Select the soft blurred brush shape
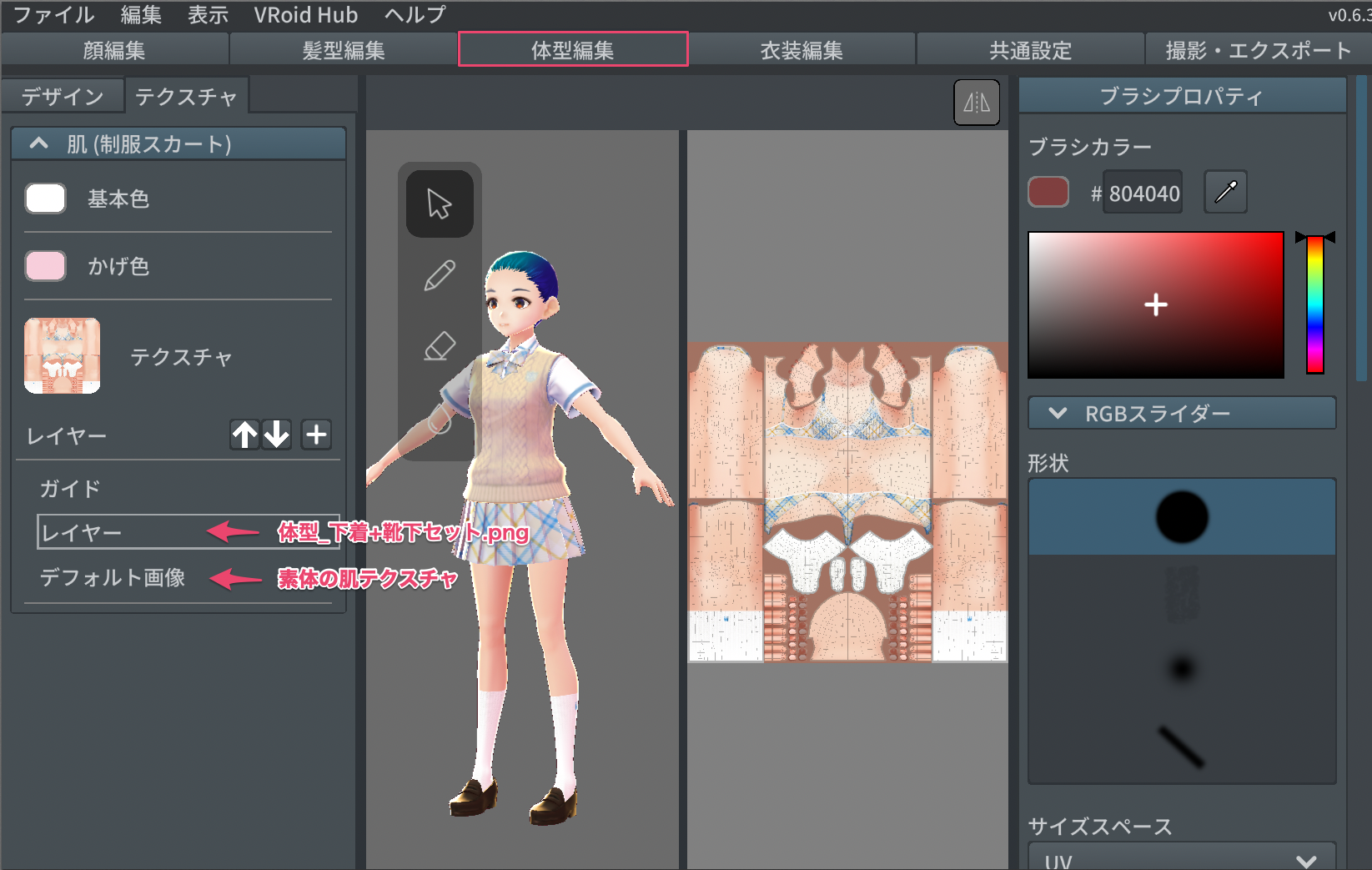Screen dimensions: 1372x870 pyautogui.click(x=1182, y=669)
